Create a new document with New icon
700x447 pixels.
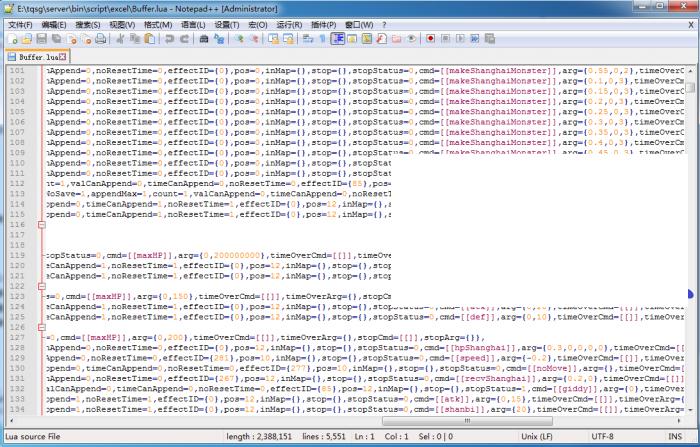click(x=12, y=39)
